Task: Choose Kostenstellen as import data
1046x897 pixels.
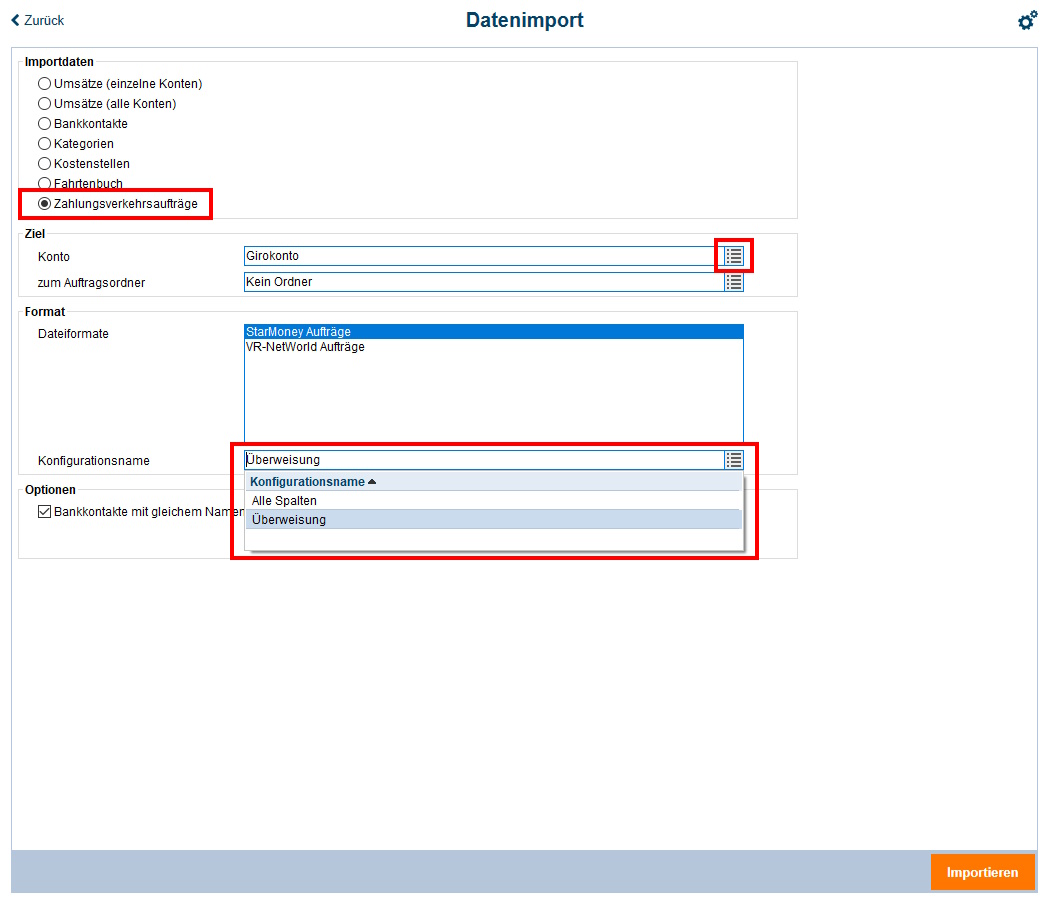Action: [44, 164]
